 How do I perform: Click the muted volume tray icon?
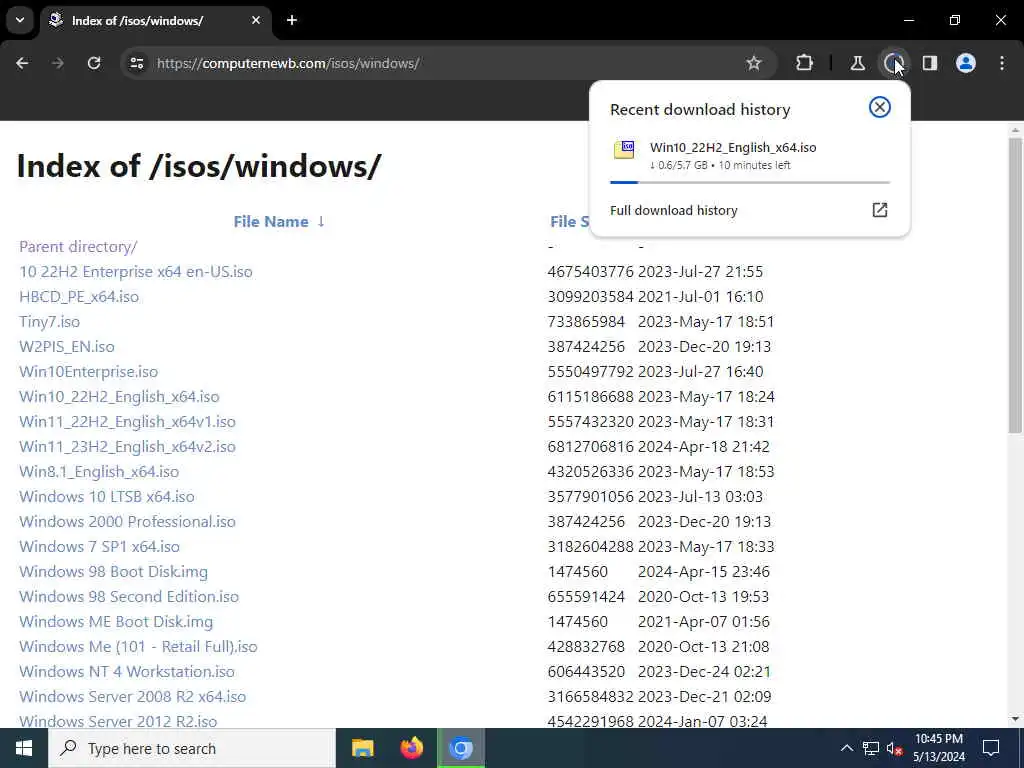click(x=894, y=748)
